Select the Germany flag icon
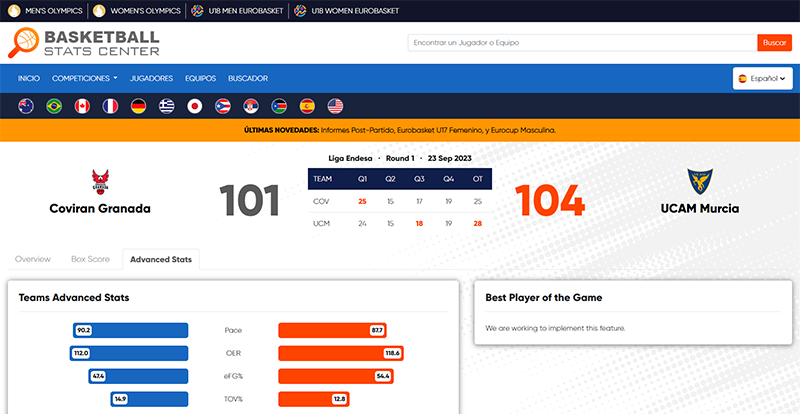800x414 pixels. point(138,106)
